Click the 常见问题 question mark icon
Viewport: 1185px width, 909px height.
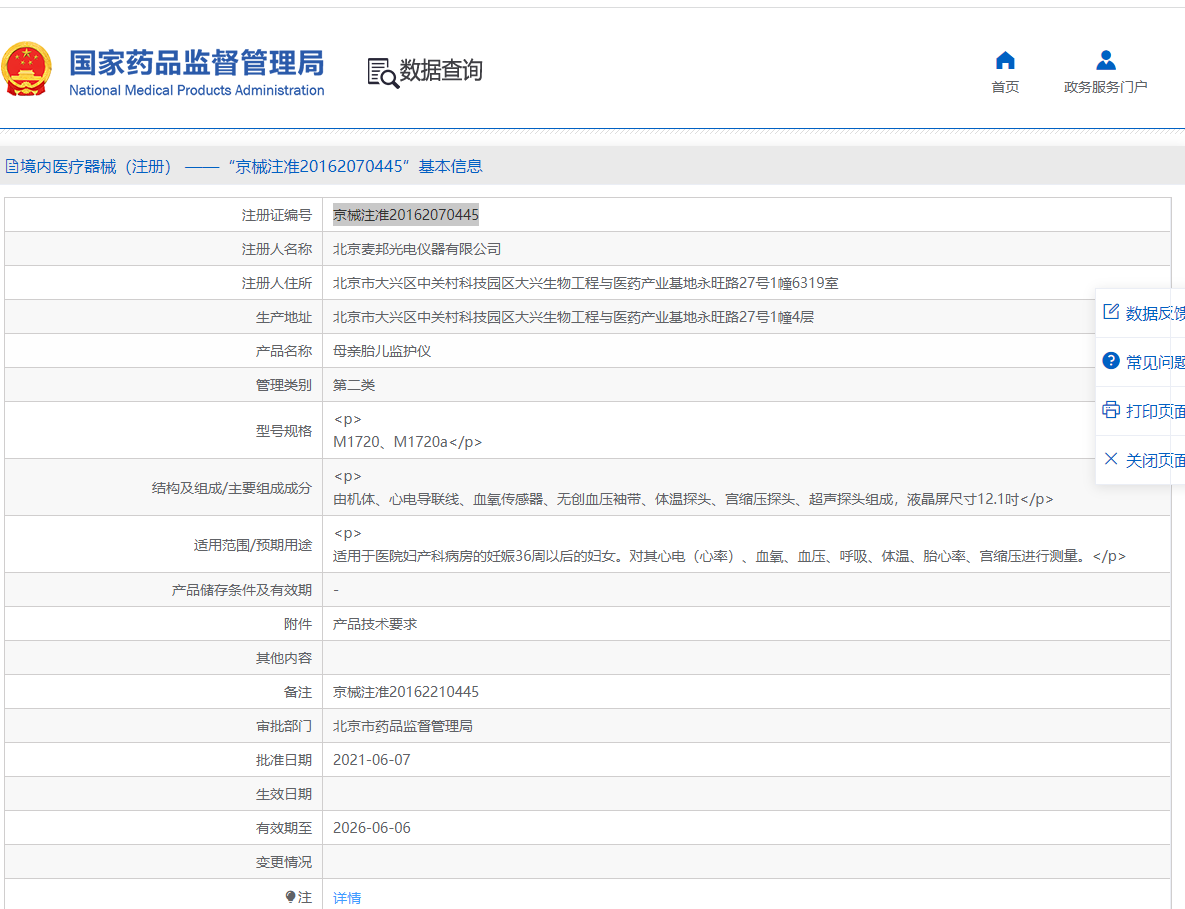pyautogui.click(x=1111, y=360)
